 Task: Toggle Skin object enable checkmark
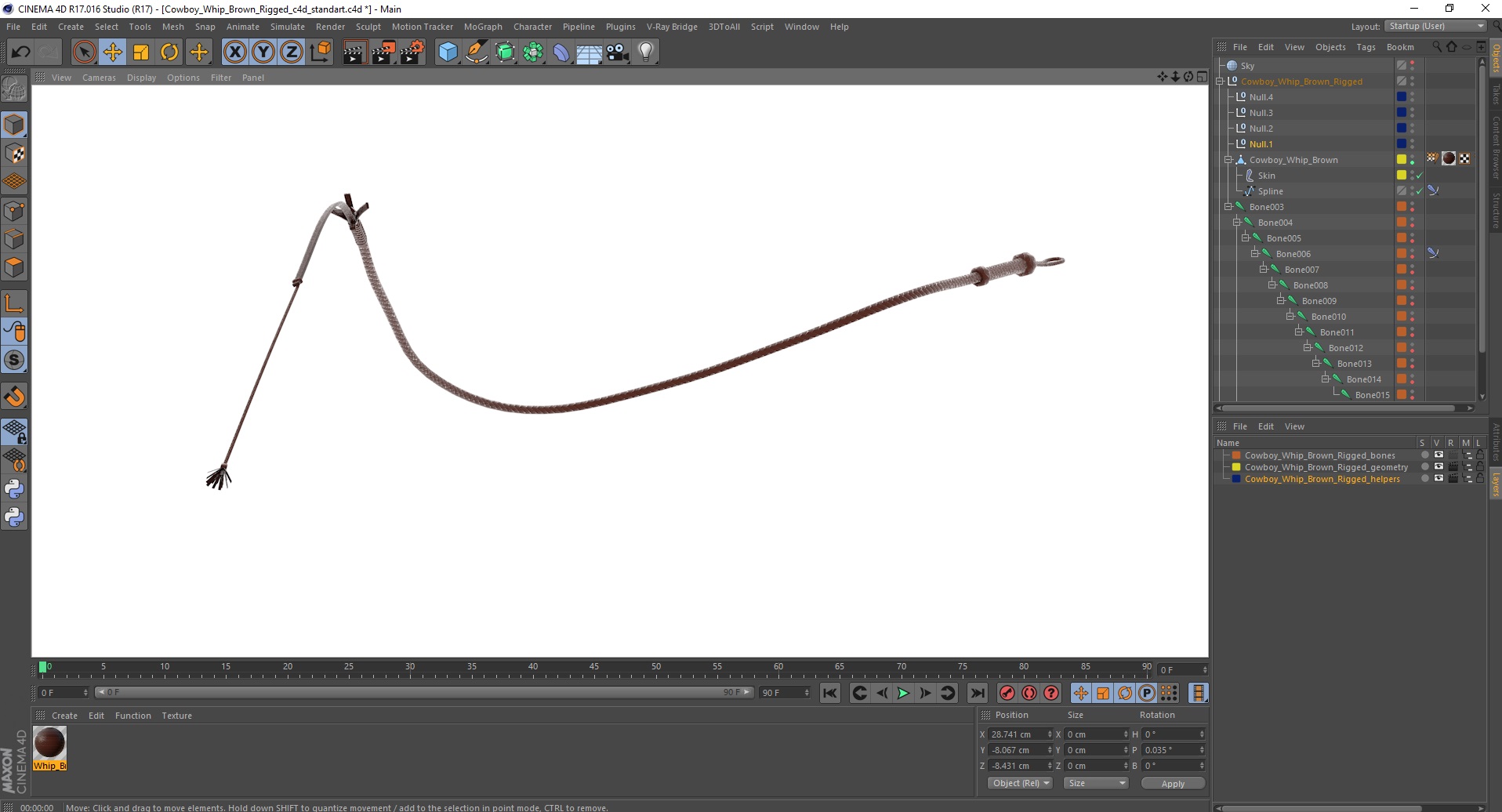pyautogui.click(x=1420, y=176)
